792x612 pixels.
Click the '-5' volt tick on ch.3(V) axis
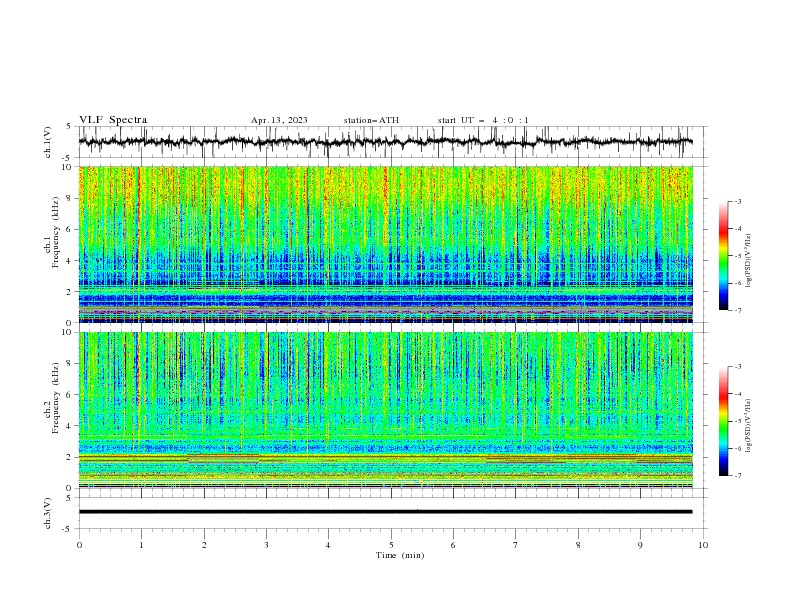(68, 529)
